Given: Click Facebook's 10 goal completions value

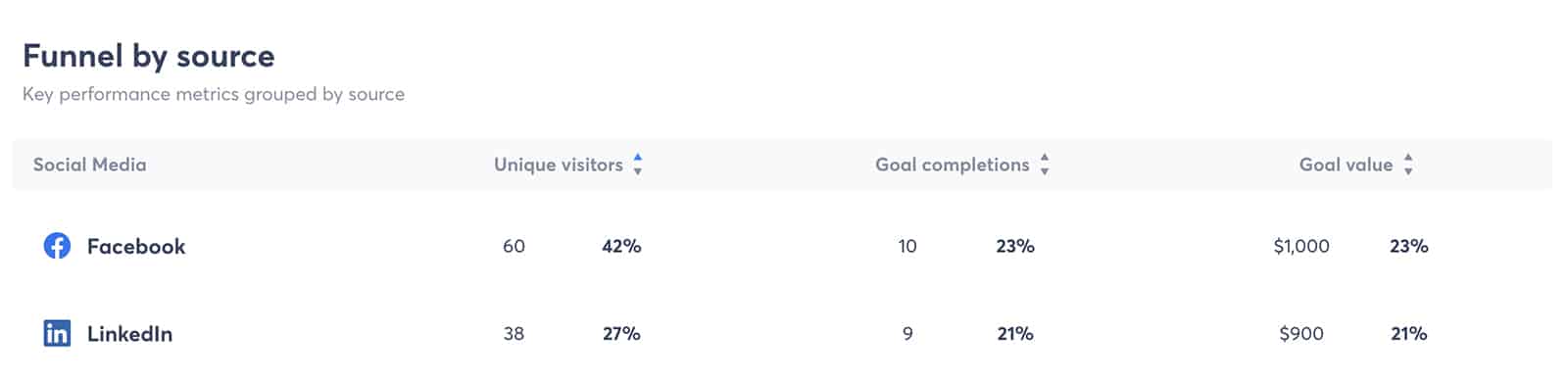Looking at the screenshot, I should pyautogui.click(x=907, y=246).
